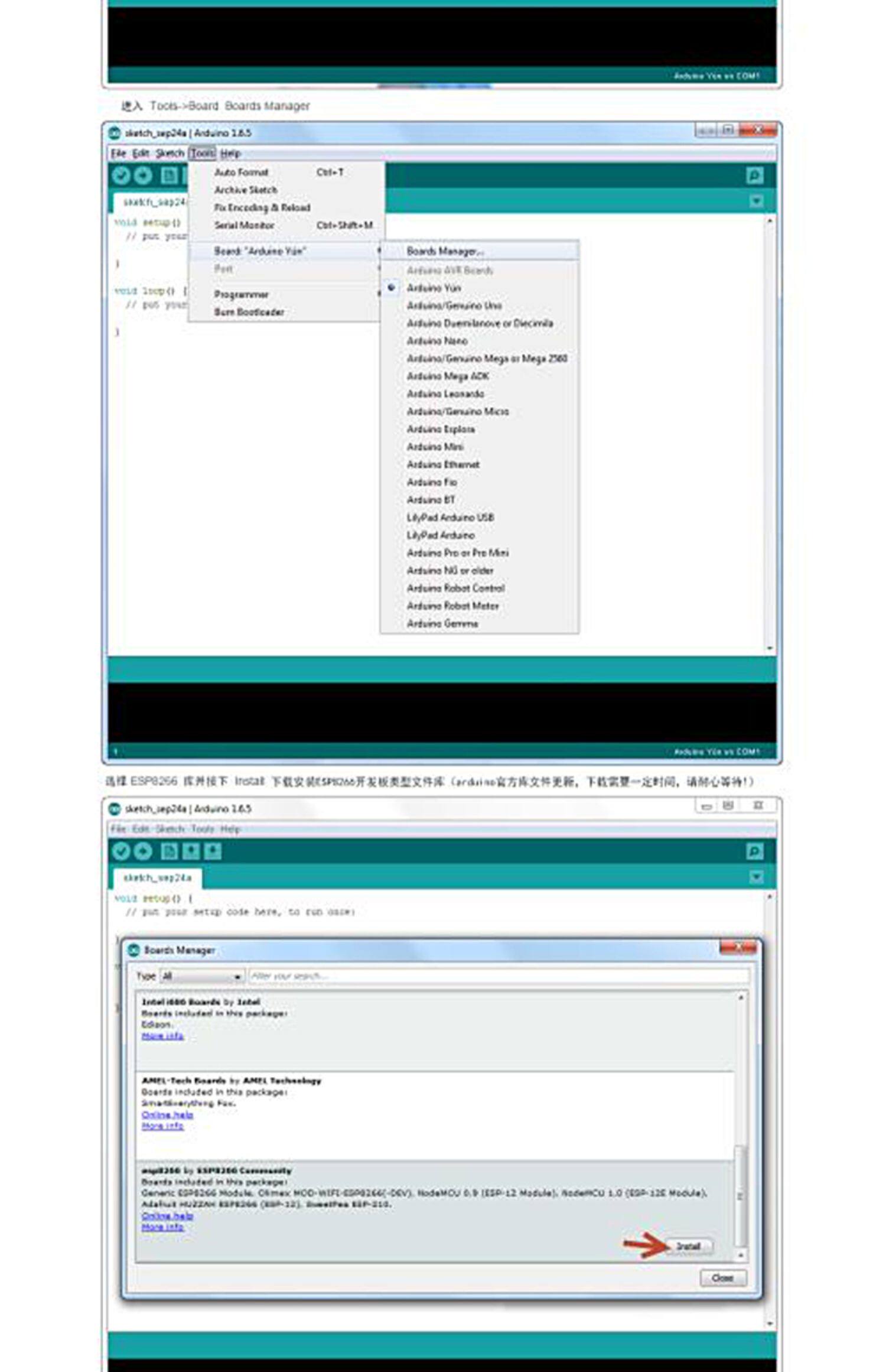Click Auto Format in the Tools menu

(x=241, y=173)
